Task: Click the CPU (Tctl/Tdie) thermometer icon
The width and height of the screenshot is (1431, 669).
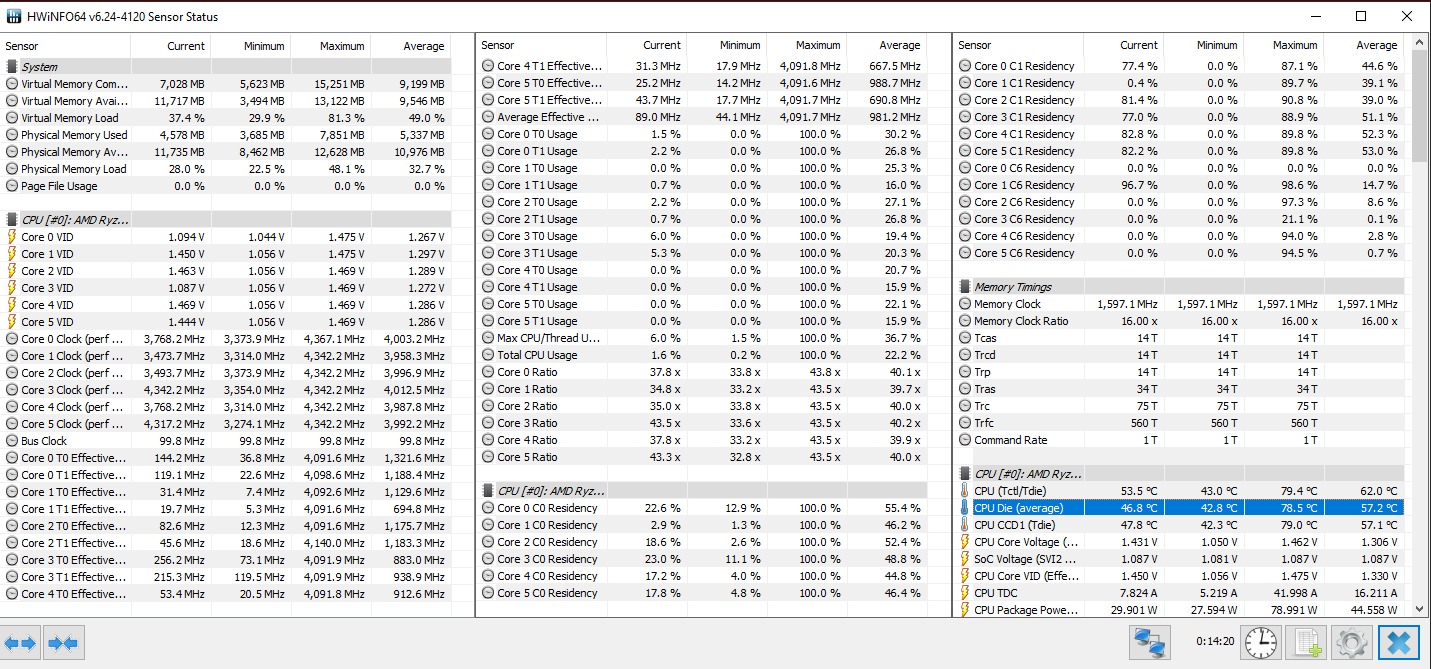Action: 965,491
